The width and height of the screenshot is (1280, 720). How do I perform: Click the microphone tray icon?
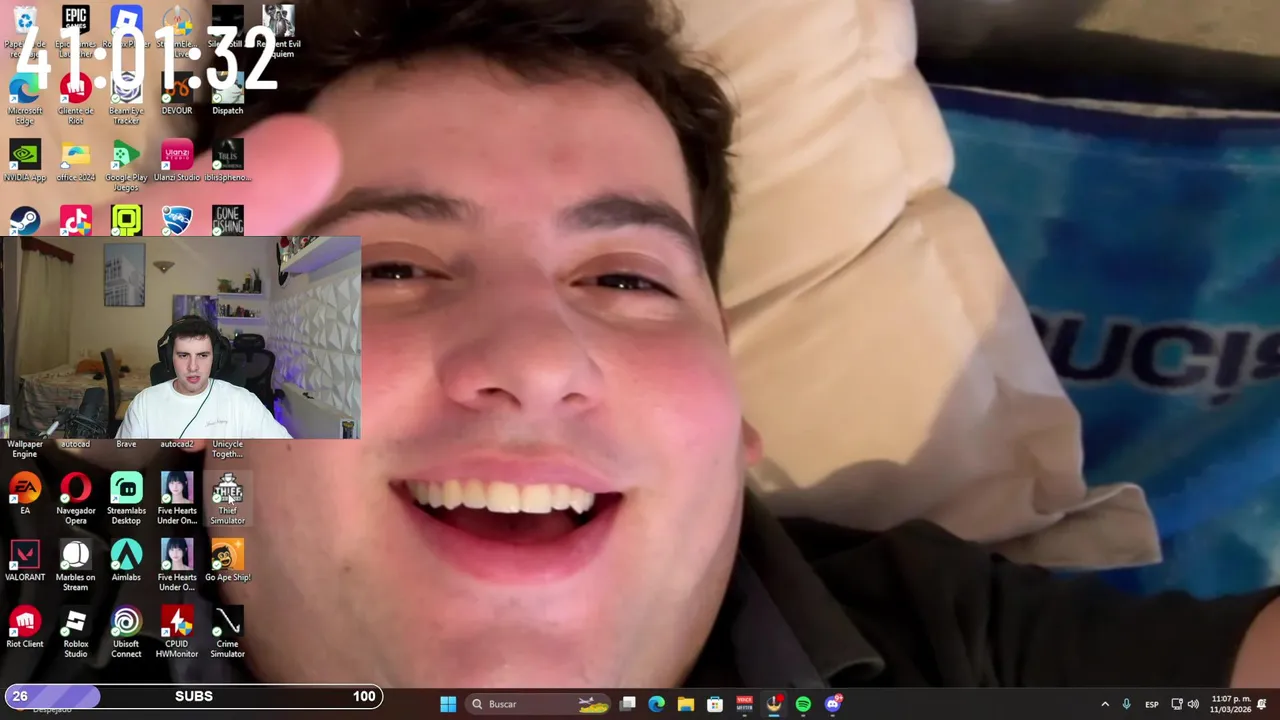(x=1127, y=704)
